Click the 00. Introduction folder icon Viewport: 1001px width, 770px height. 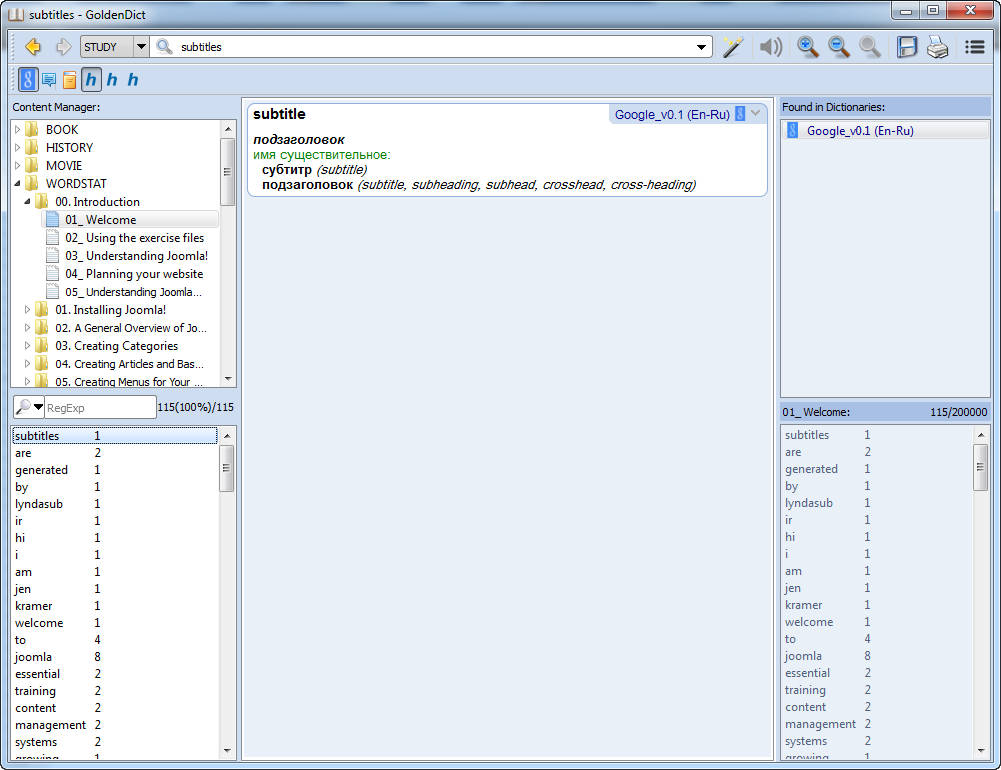42,202
